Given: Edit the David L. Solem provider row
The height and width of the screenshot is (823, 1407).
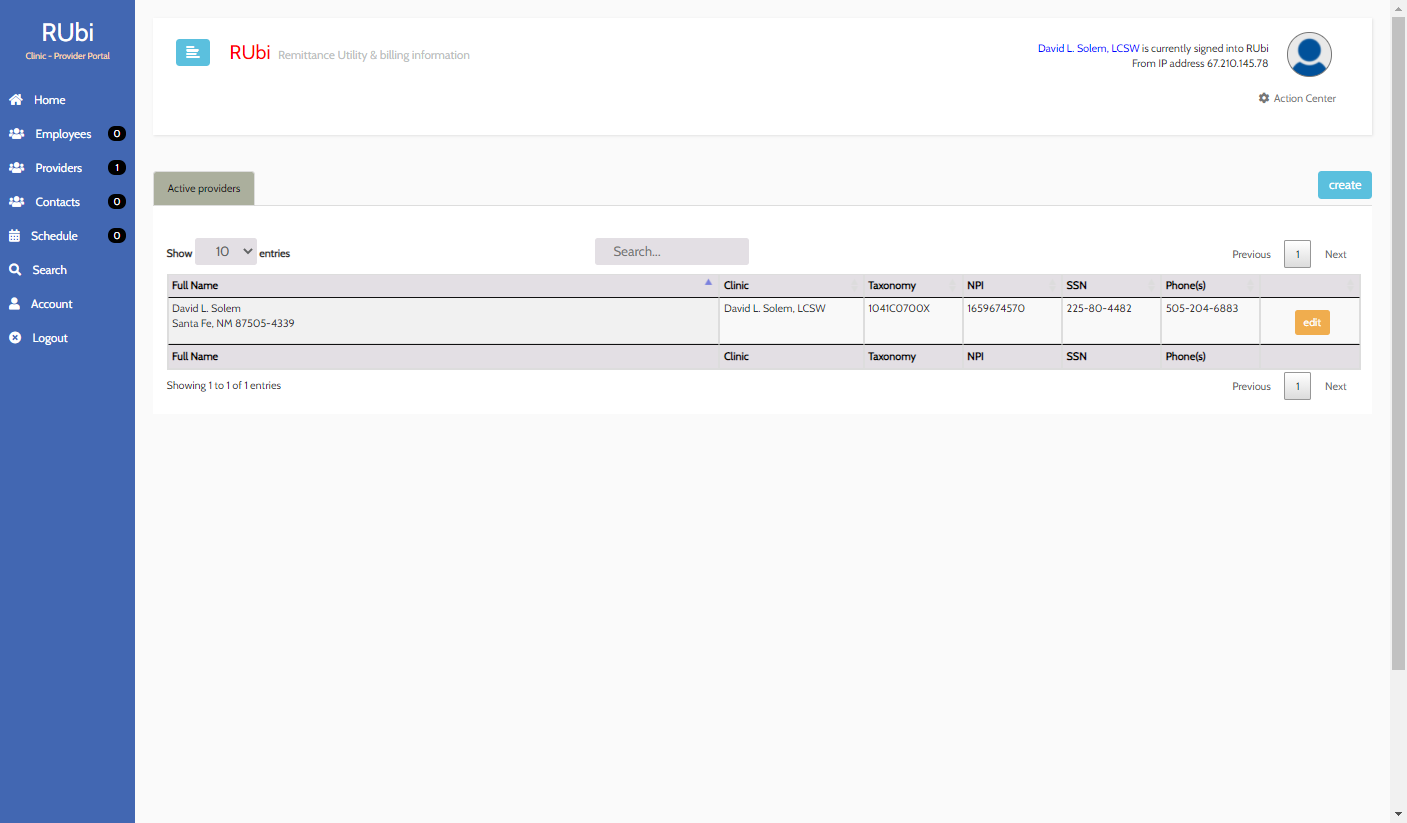Looking at the screenshot, I should 1312,323.
